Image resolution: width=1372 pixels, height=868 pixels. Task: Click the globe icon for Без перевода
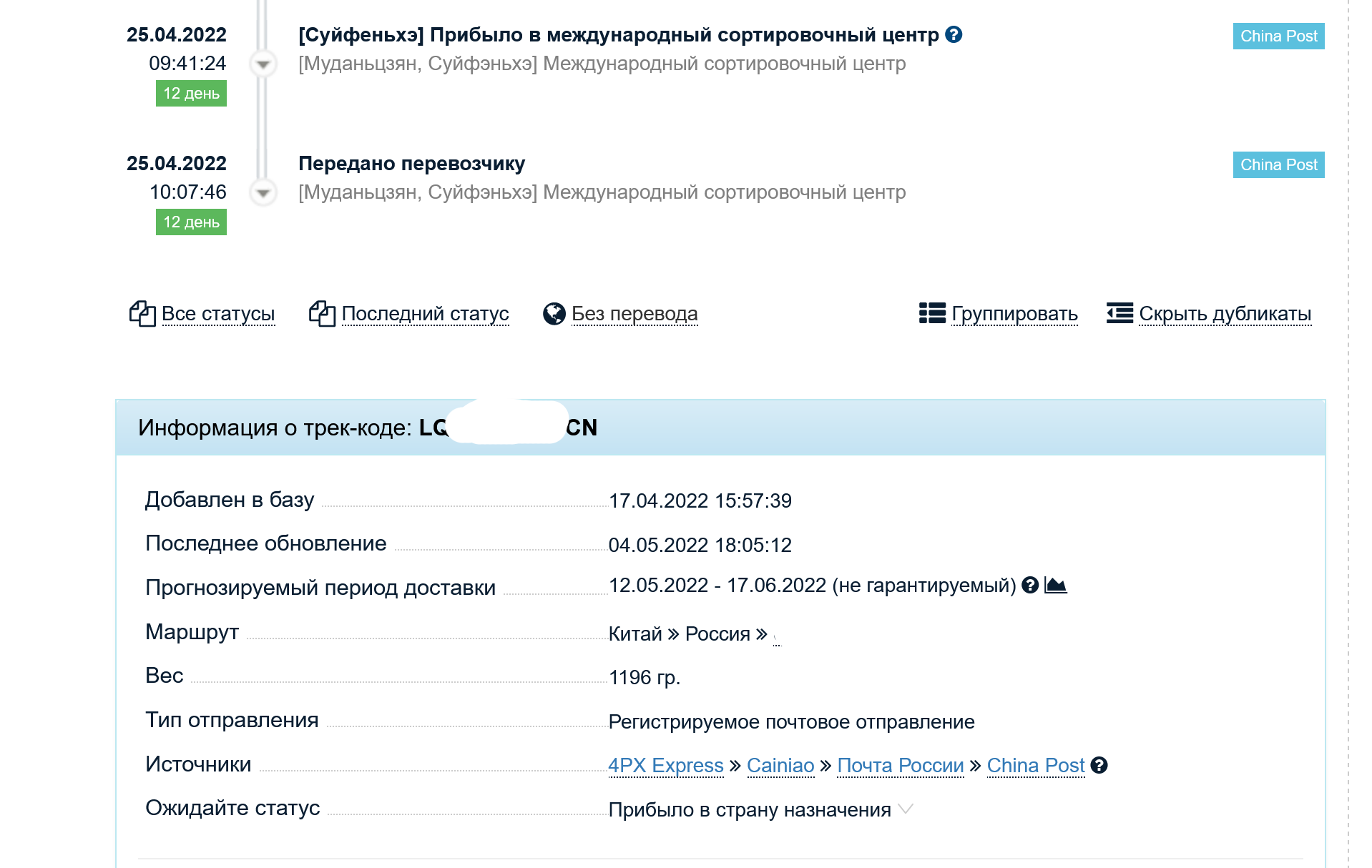point(554,313)
